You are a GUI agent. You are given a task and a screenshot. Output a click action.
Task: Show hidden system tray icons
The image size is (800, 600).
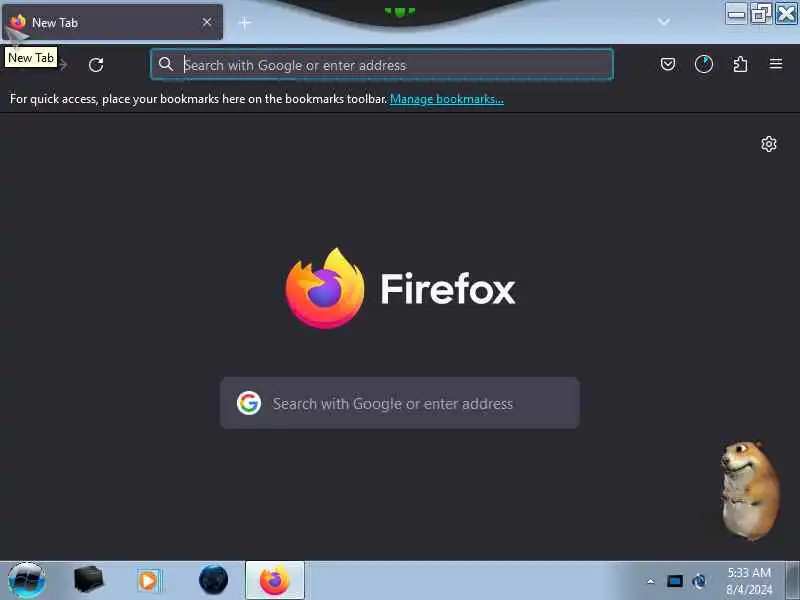click(x=651, y=581)
